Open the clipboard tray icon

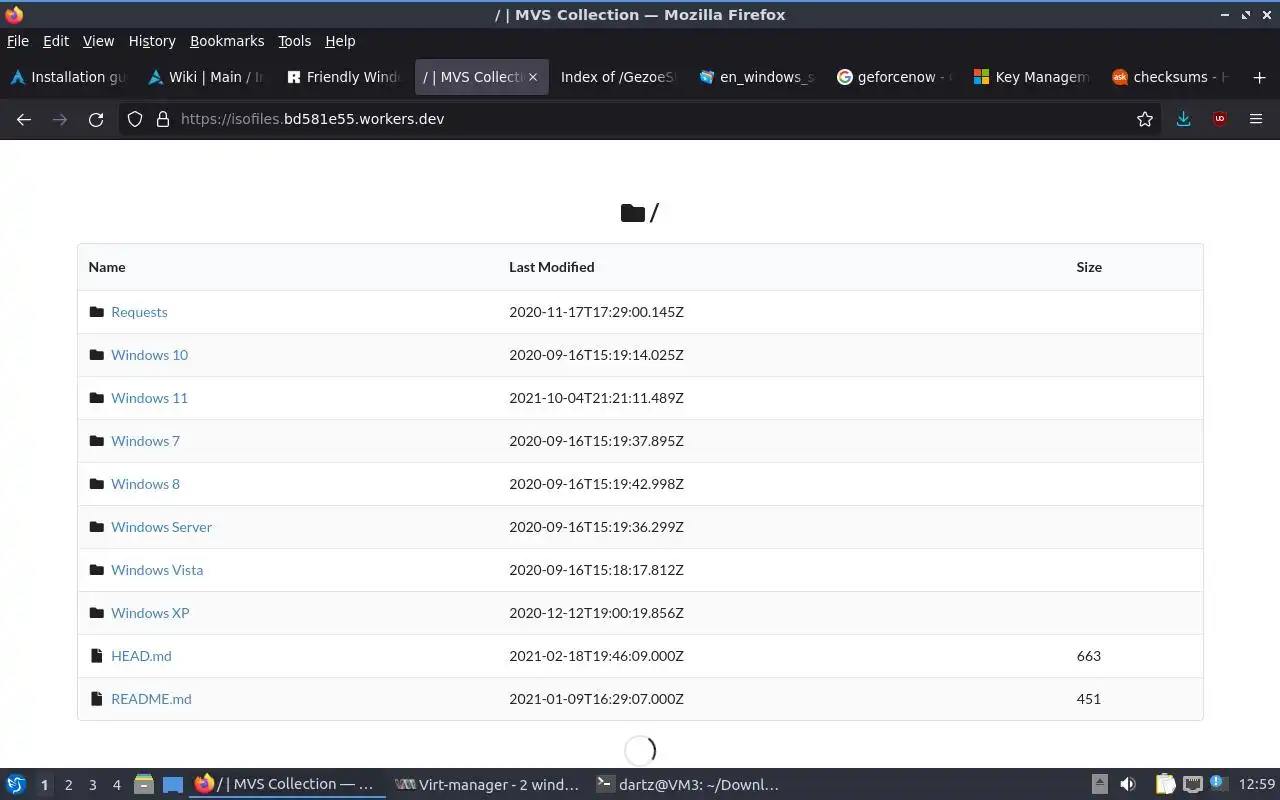pyautogui.click(x=1165, y=784)
